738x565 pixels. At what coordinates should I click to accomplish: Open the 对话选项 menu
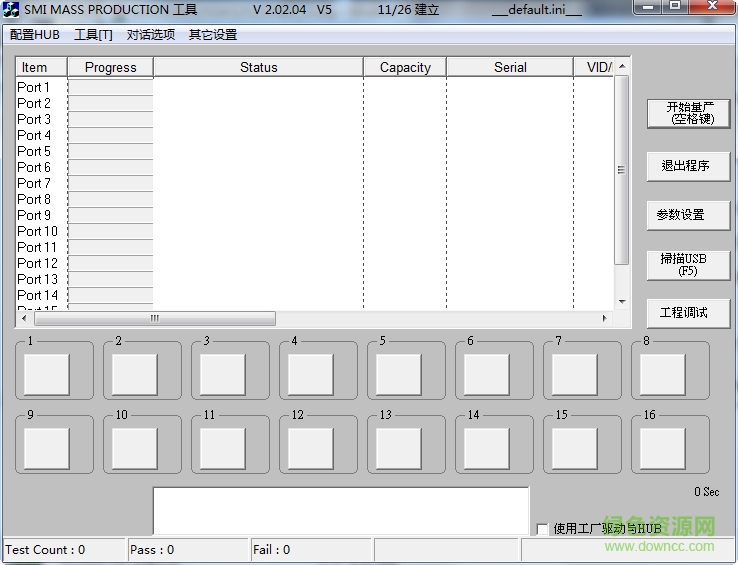coord(151,35)
